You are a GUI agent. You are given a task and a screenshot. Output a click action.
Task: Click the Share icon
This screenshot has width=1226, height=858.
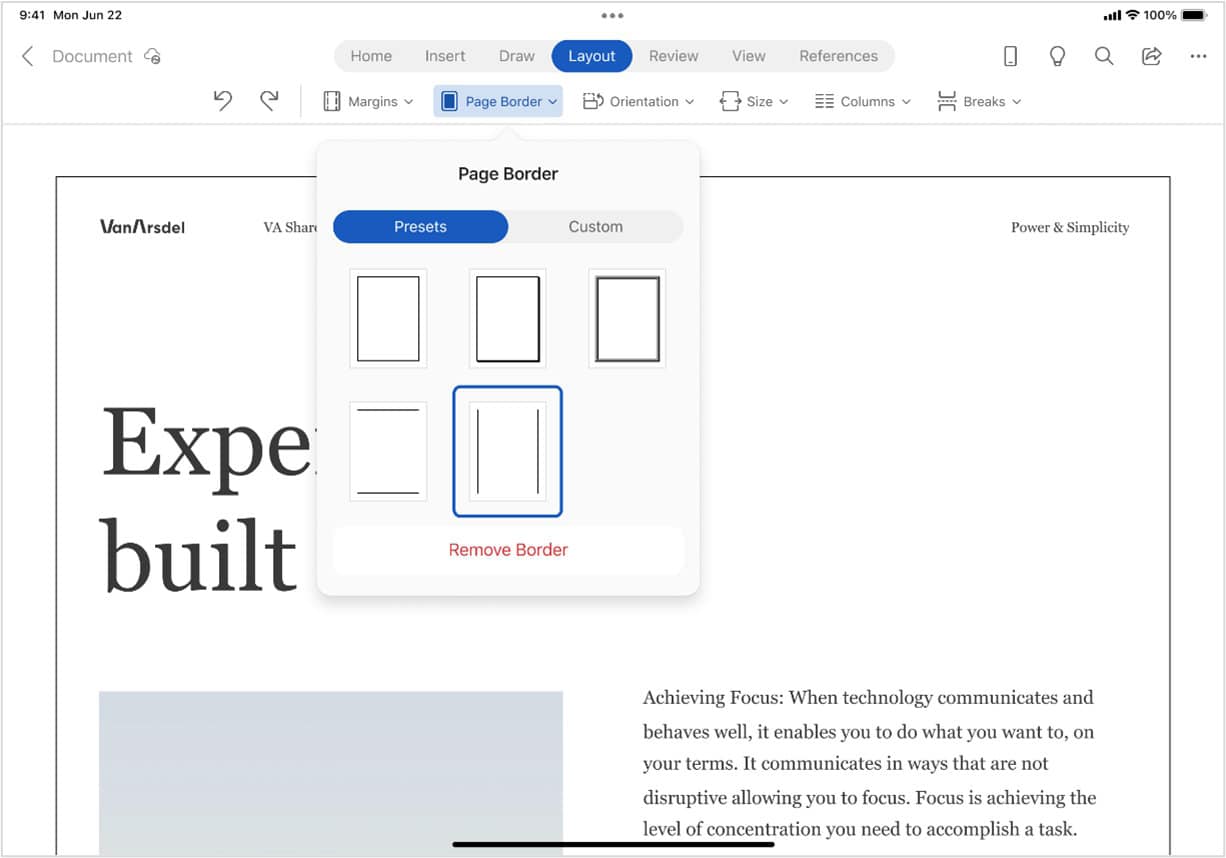(1151, 57)
